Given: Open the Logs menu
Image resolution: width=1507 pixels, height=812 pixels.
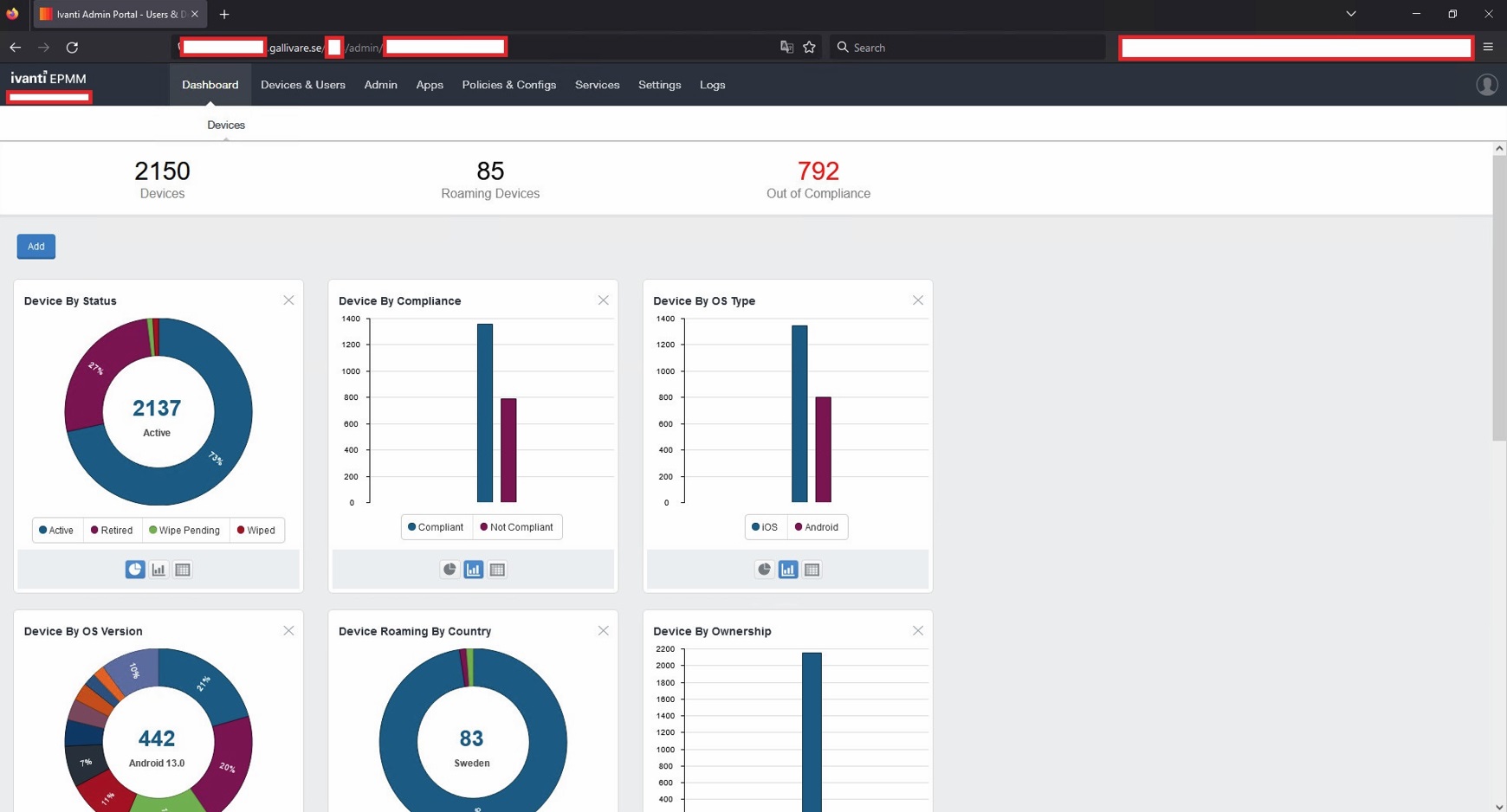Looking at the screenshot, I should point(713,85).
